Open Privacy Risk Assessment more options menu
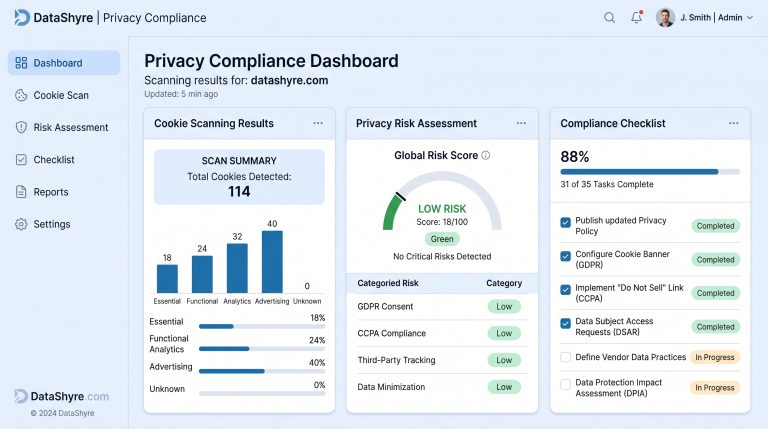 point(521,123)
